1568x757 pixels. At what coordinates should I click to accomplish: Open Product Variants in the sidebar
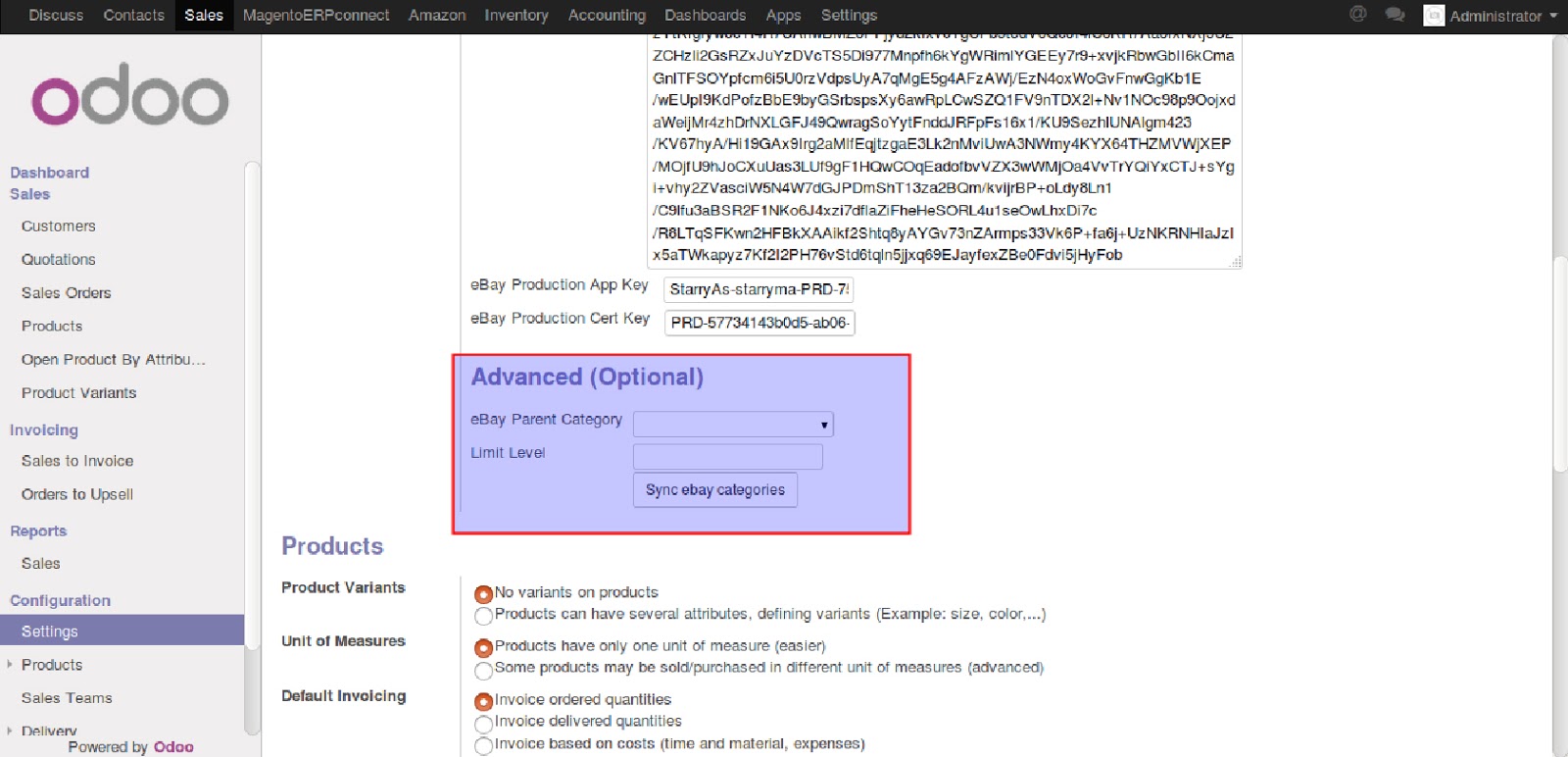[x=79, y=393]
